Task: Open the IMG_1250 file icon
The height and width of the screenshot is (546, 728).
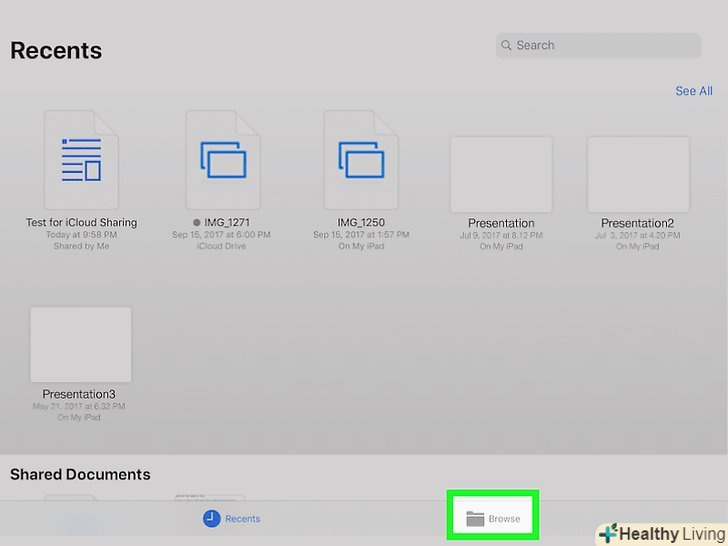Action: (x=361, y=160)
